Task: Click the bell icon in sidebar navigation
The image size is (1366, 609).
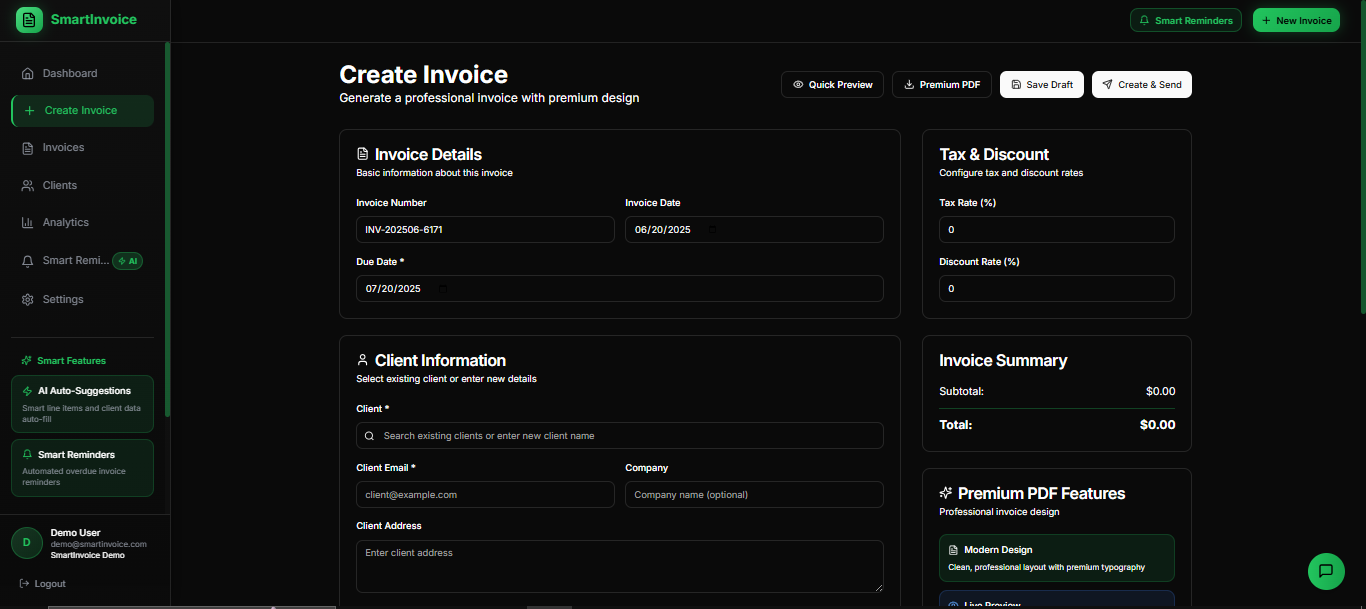Action: [28, 260]
